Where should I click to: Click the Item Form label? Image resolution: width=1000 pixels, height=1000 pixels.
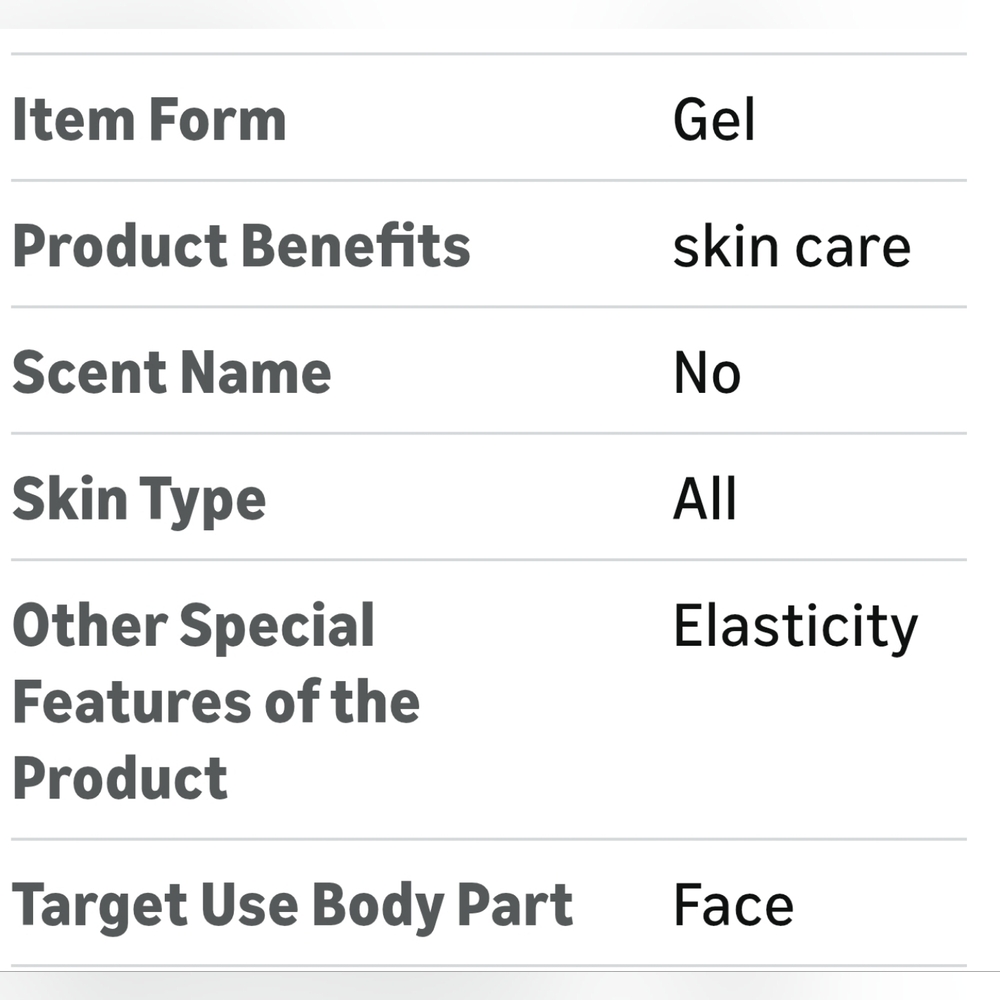149,119
